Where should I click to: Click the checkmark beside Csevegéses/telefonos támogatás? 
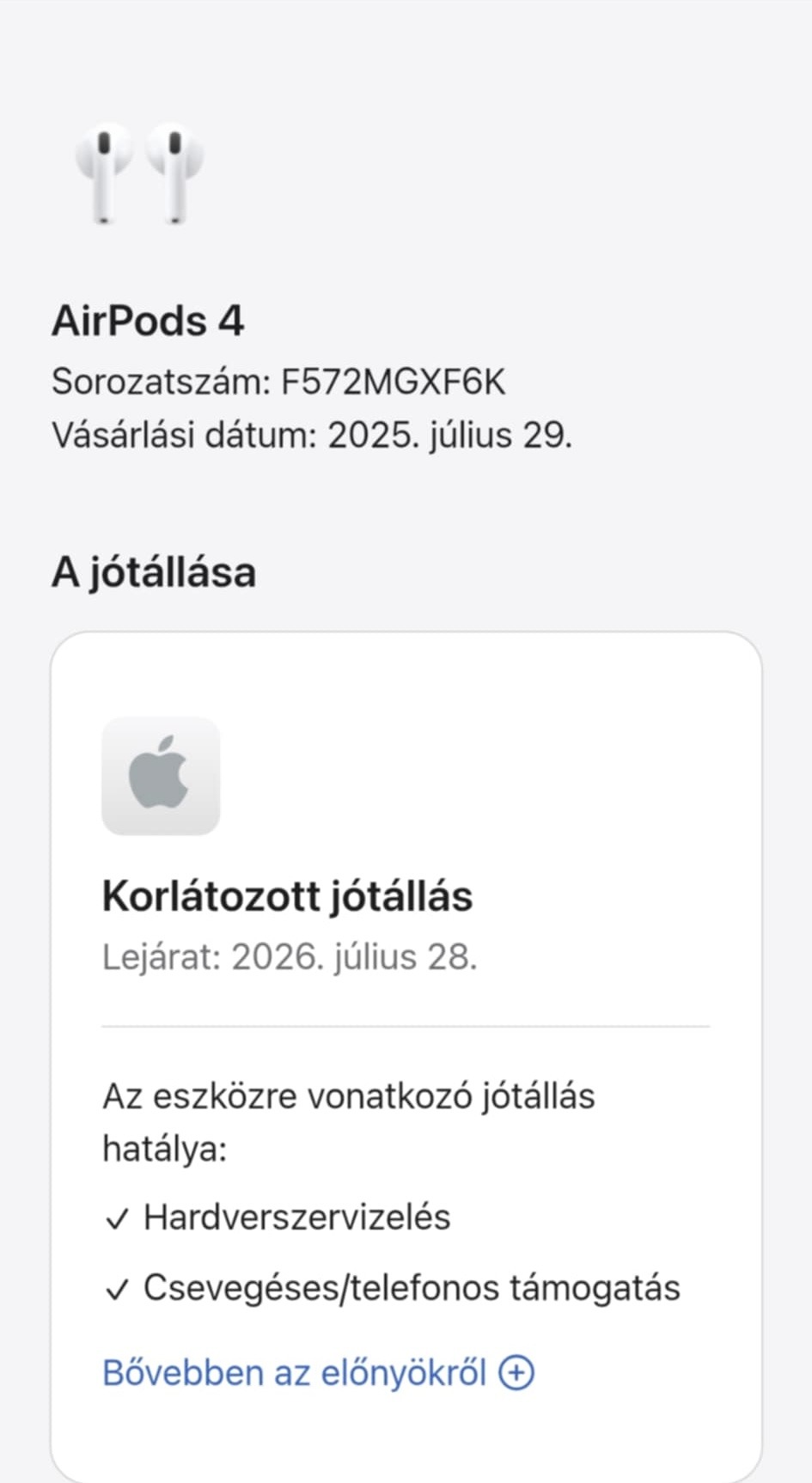[x=117, y=1289]
